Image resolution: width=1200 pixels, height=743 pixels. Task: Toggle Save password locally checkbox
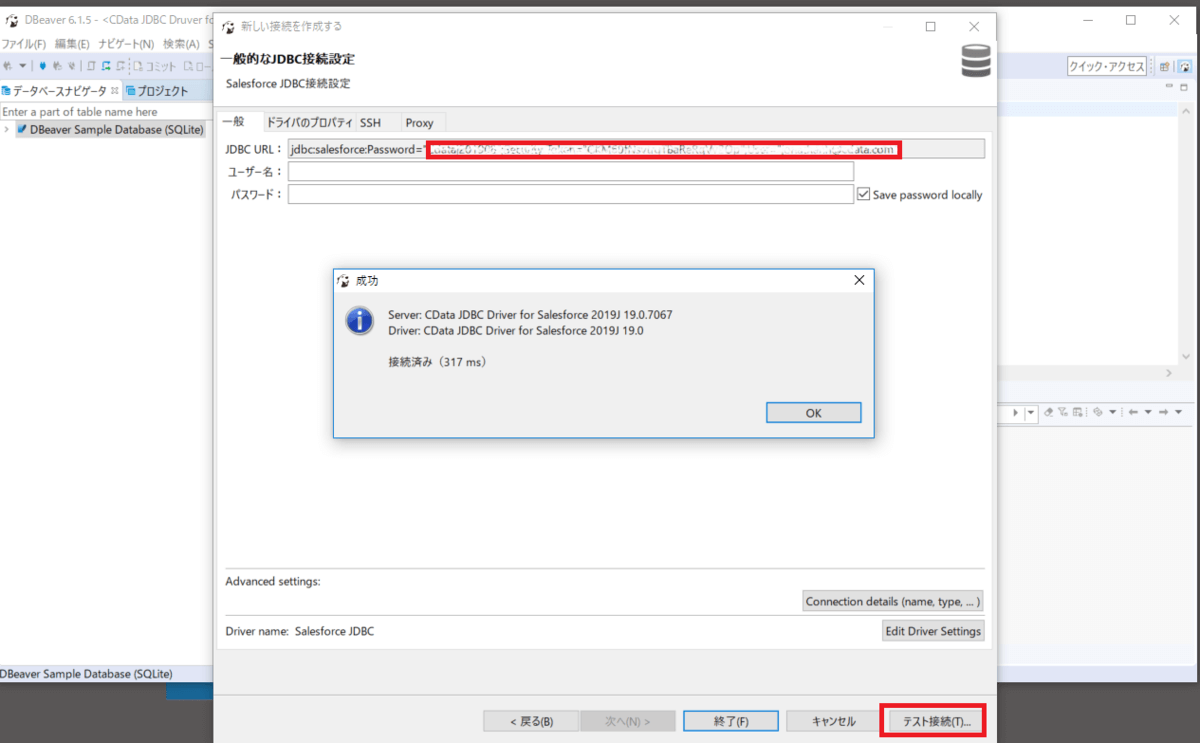863,195
